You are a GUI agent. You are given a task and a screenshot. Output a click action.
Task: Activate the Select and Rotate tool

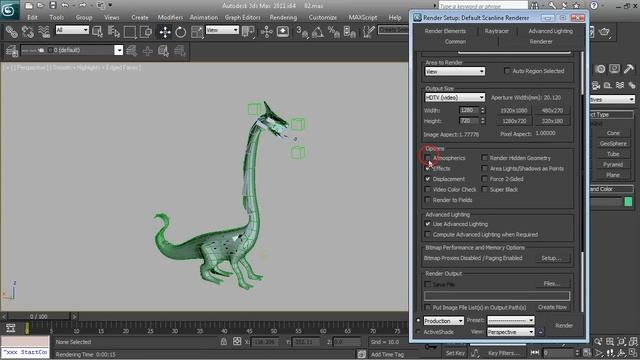[181, 31]
